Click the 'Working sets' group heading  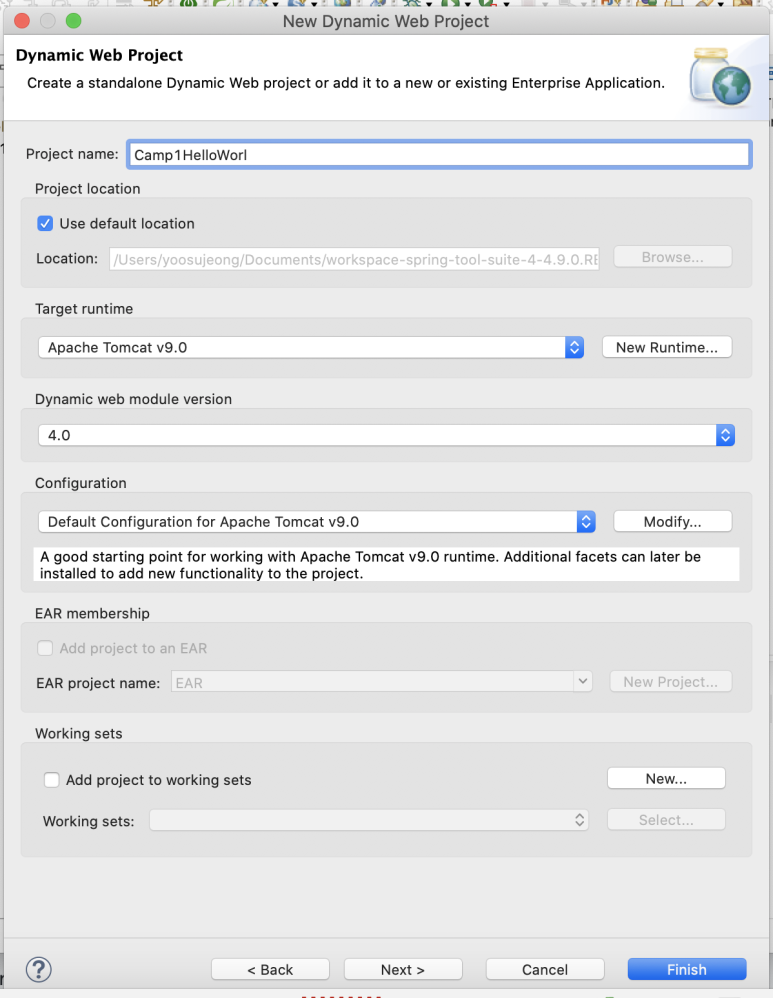click(x=78, y=733)
